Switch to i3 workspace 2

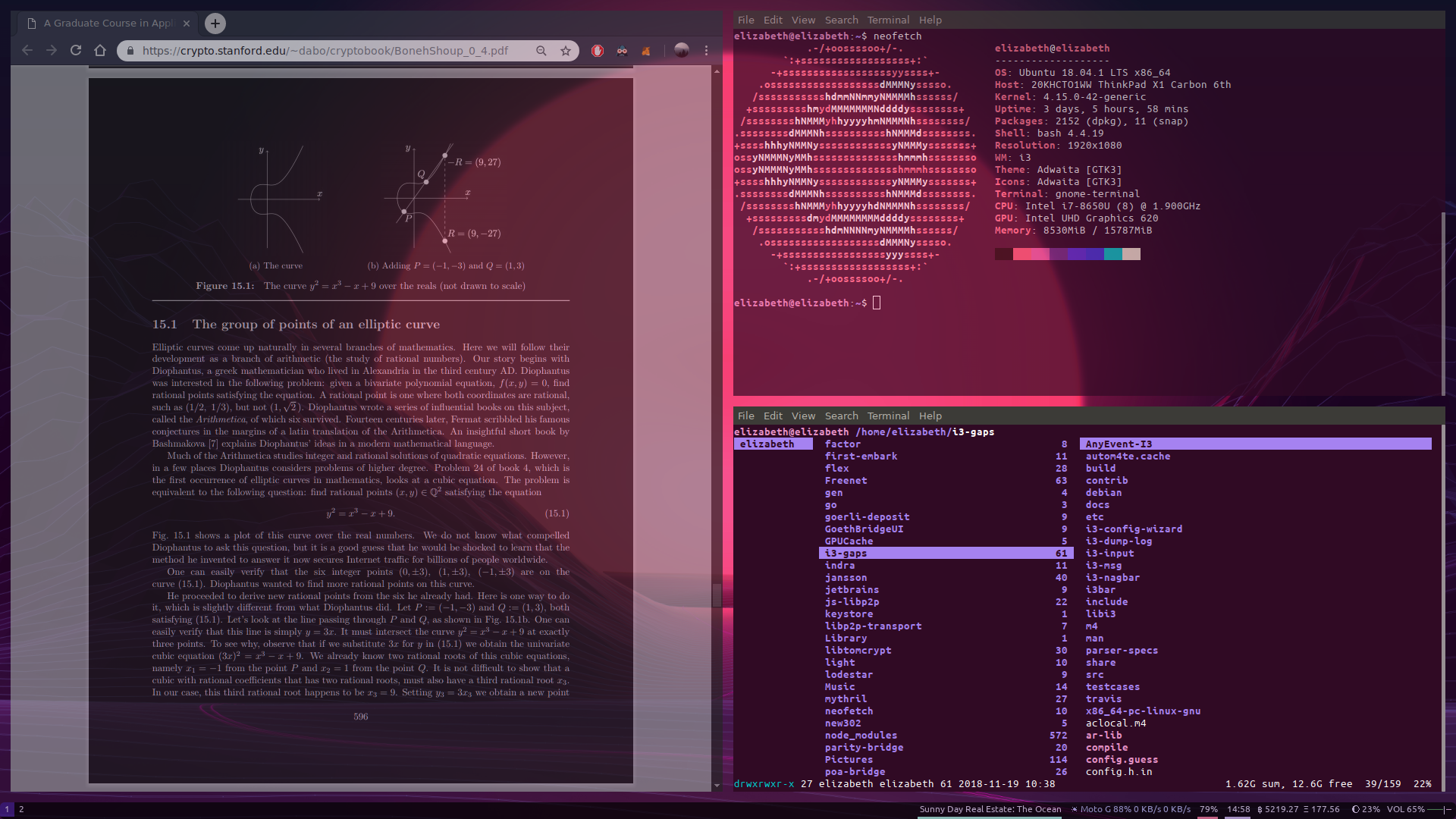[x=21, y=809]
